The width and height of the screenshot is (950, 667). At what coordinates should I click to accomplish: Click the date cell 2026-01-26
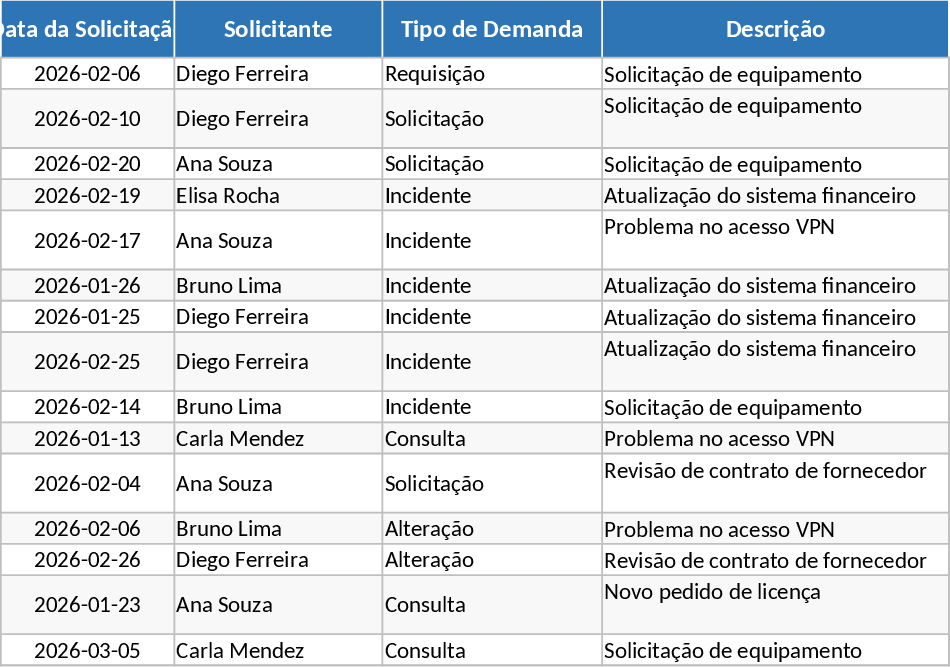point(87,286)
